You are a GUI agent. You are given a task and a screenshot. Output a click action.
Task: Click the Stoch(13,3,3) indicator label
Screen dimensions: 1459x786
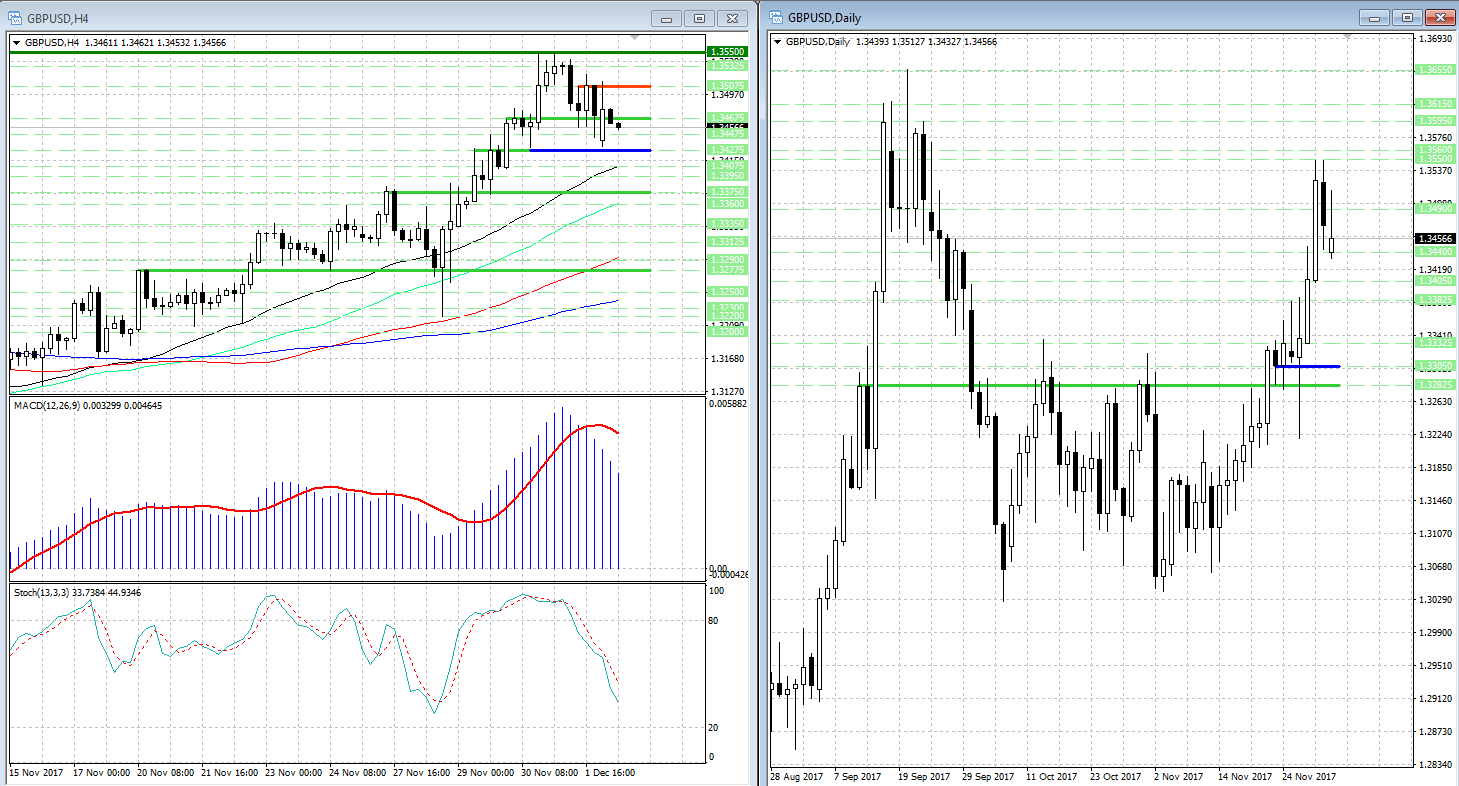78,593
